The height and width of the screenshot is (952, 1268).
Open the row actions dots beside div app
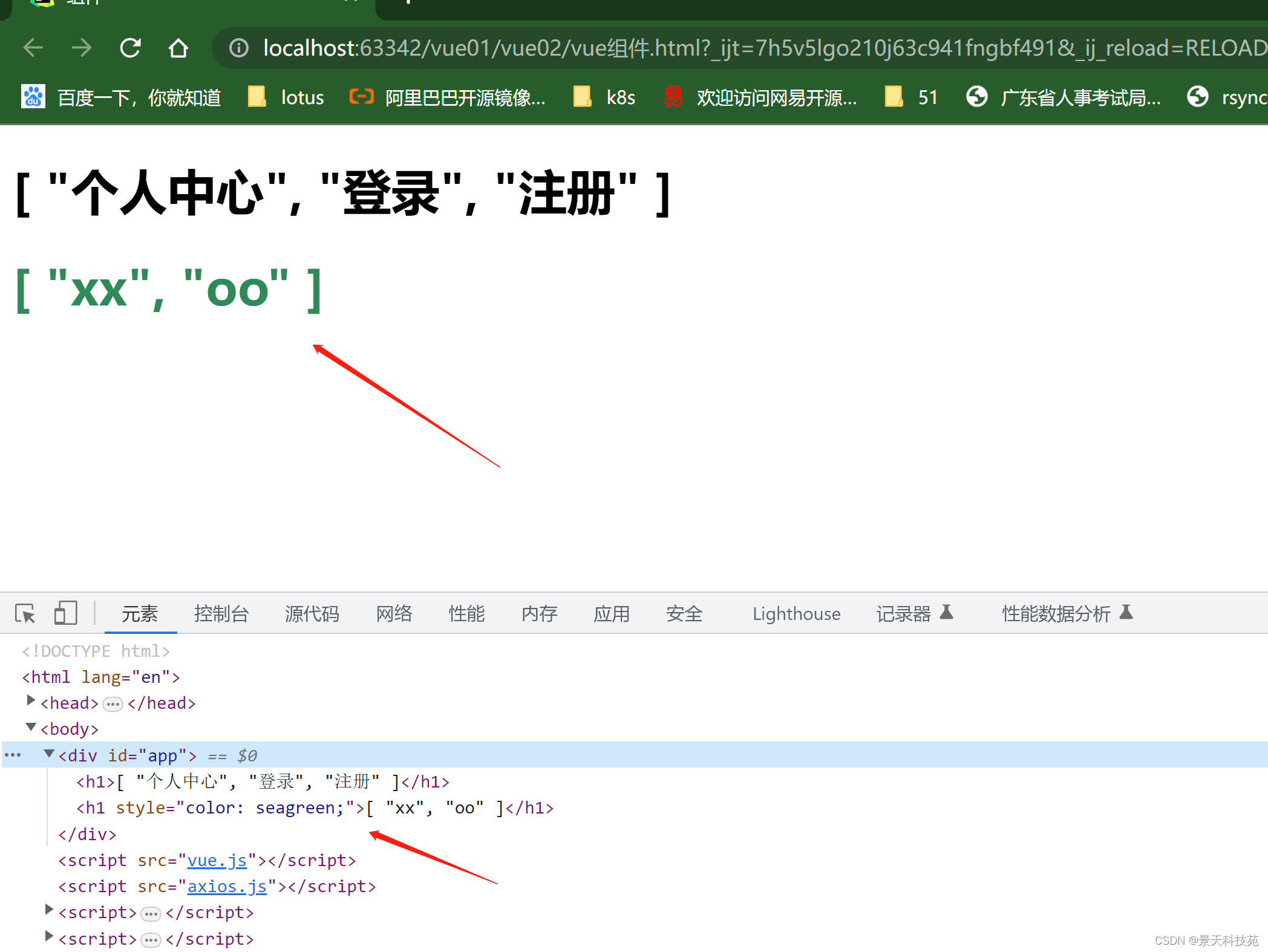13,755
